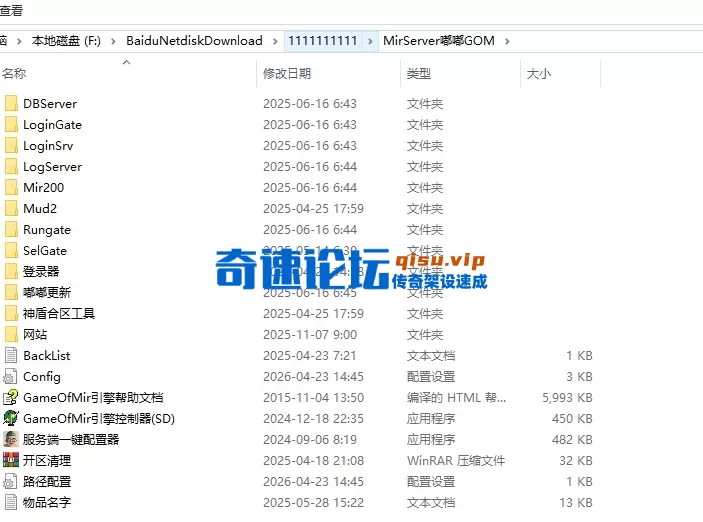Select the LoginGate folder icon
Screen dimensions: 703x522
pyautogui.click(x=11, y=125)
